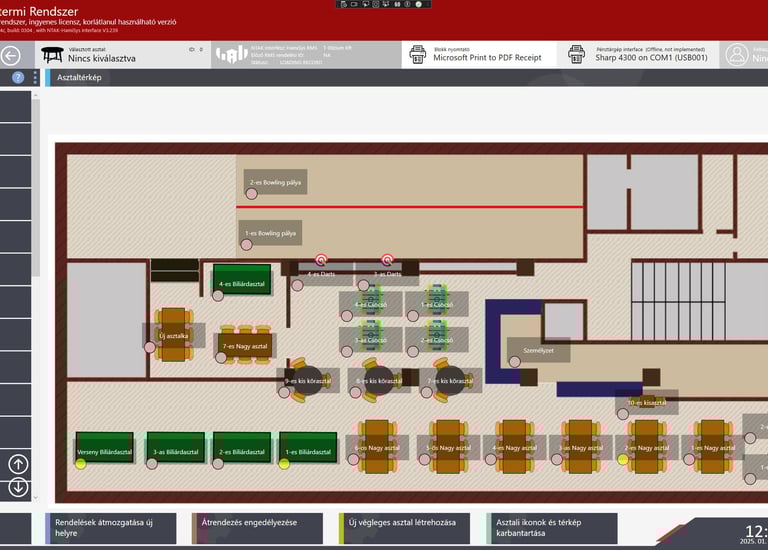Select the 7-es kis körasztal

451,381
